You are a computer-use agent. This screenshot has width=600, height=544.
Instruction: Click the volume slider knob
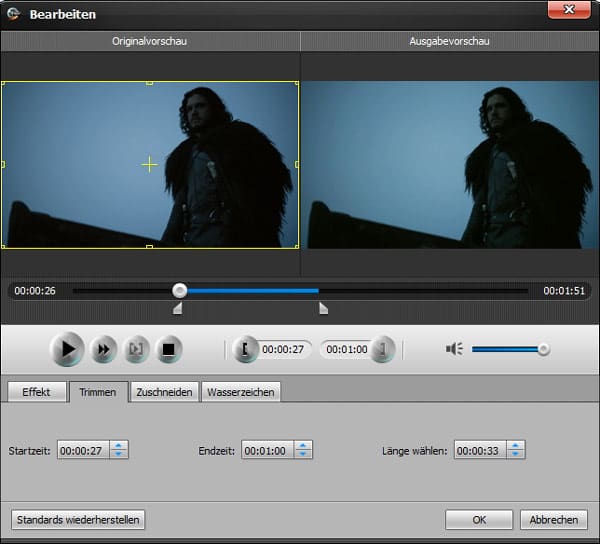point(543,349)
